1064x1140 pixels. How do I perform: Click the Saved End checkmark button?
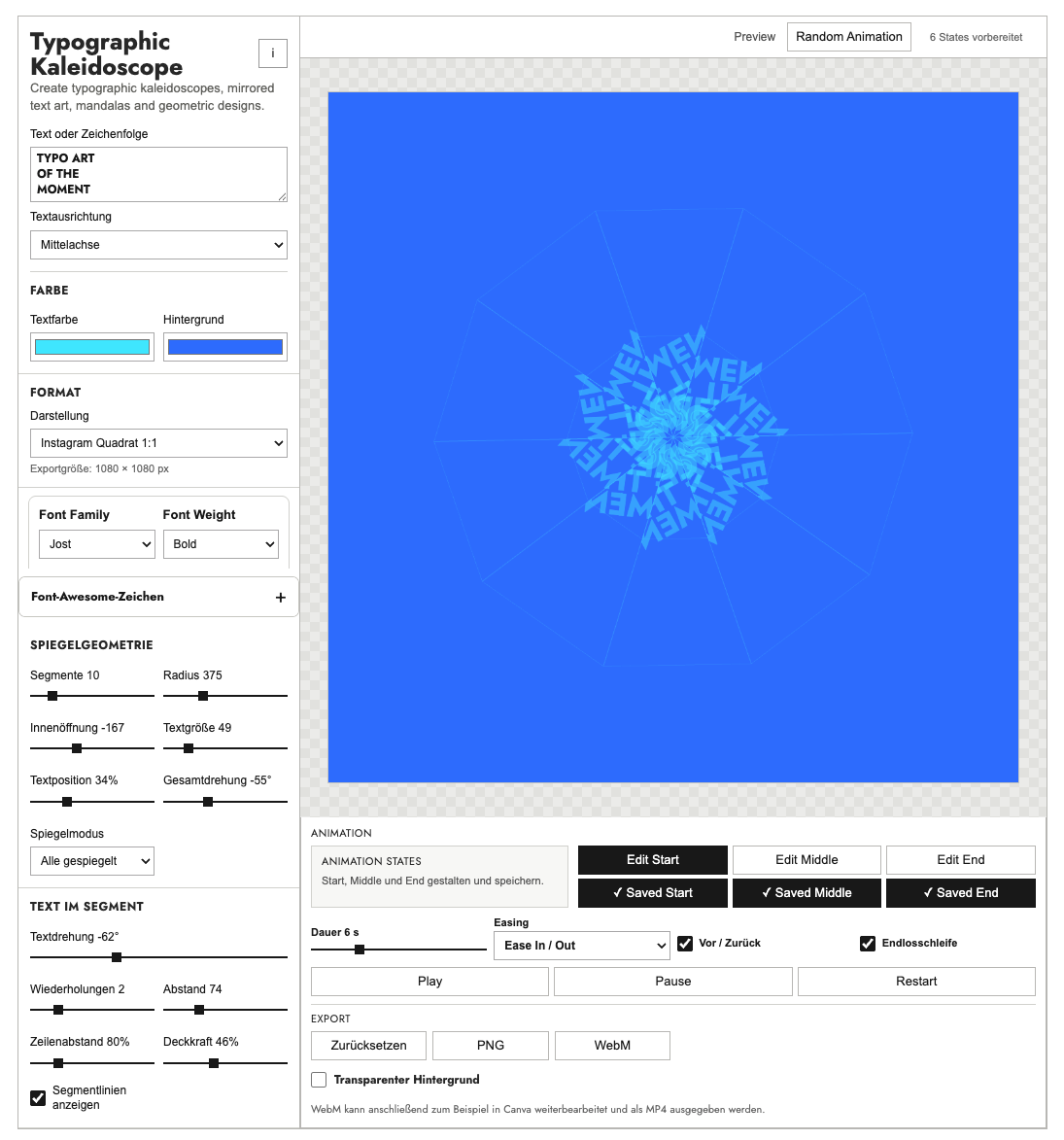[x=960, y=893]
